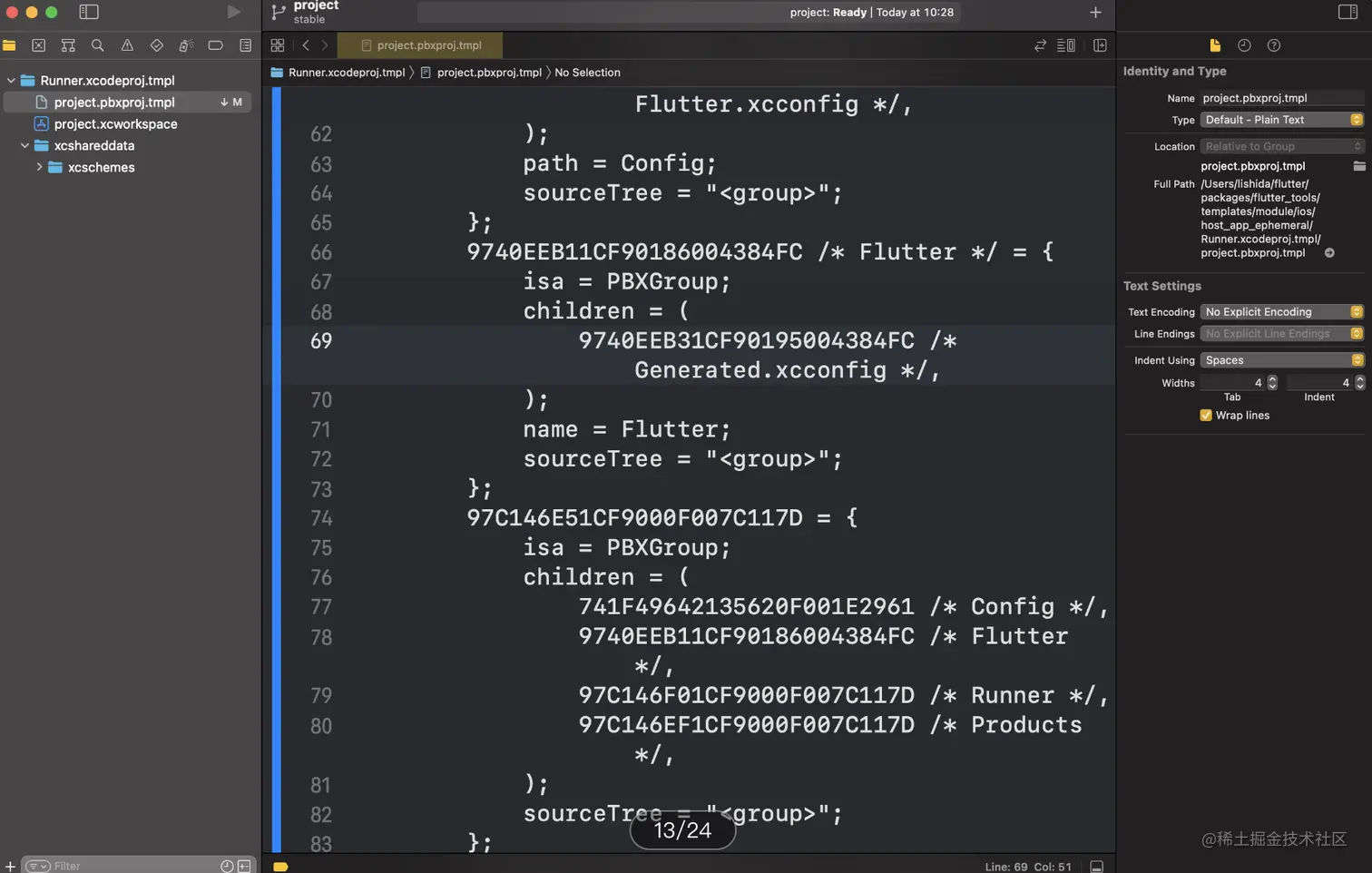This screenshot has width=1372, height=873.
Task: Open the Line Endings dropdown
Action: (1281, 334)
